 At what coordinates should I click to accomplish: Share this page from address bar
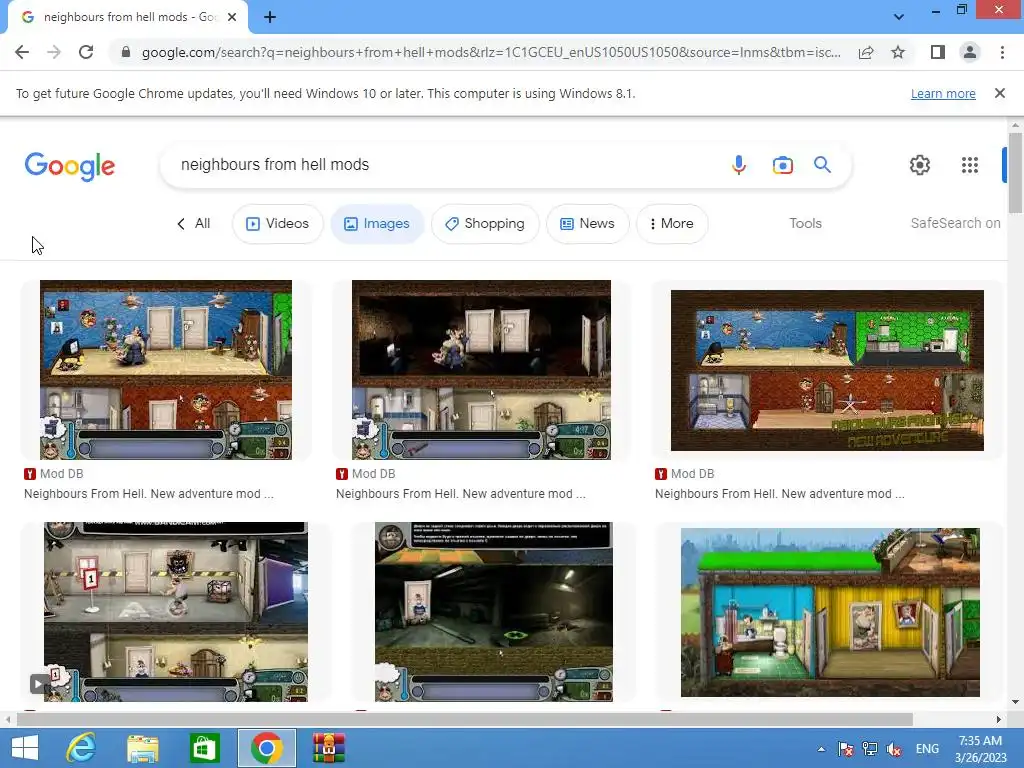pos(866,52)
